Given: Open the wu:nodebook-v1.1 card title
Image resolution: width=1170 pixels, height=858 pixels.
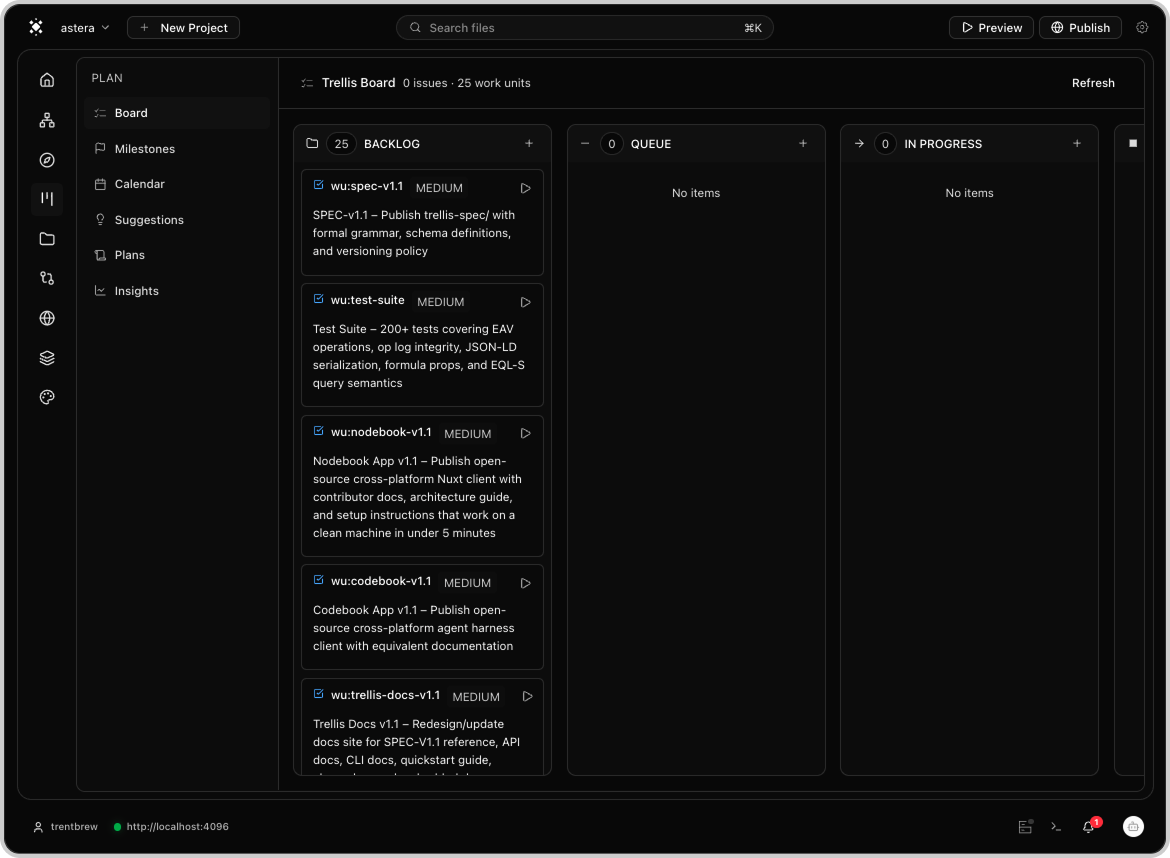Looking at the screenshot, I should click(x=381, y=432).
